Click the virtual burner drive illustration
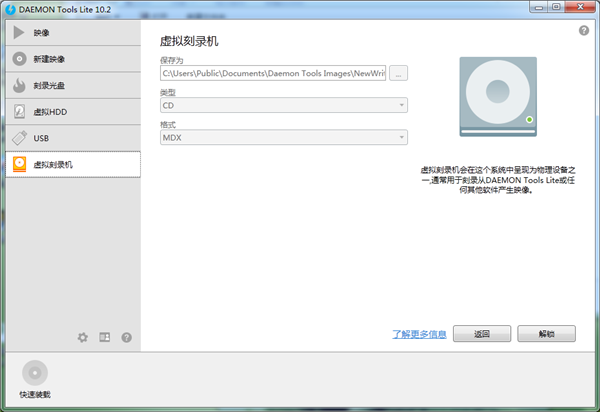Screen dimensions: 600x412 pyautogui.click(x=497, y=97)
